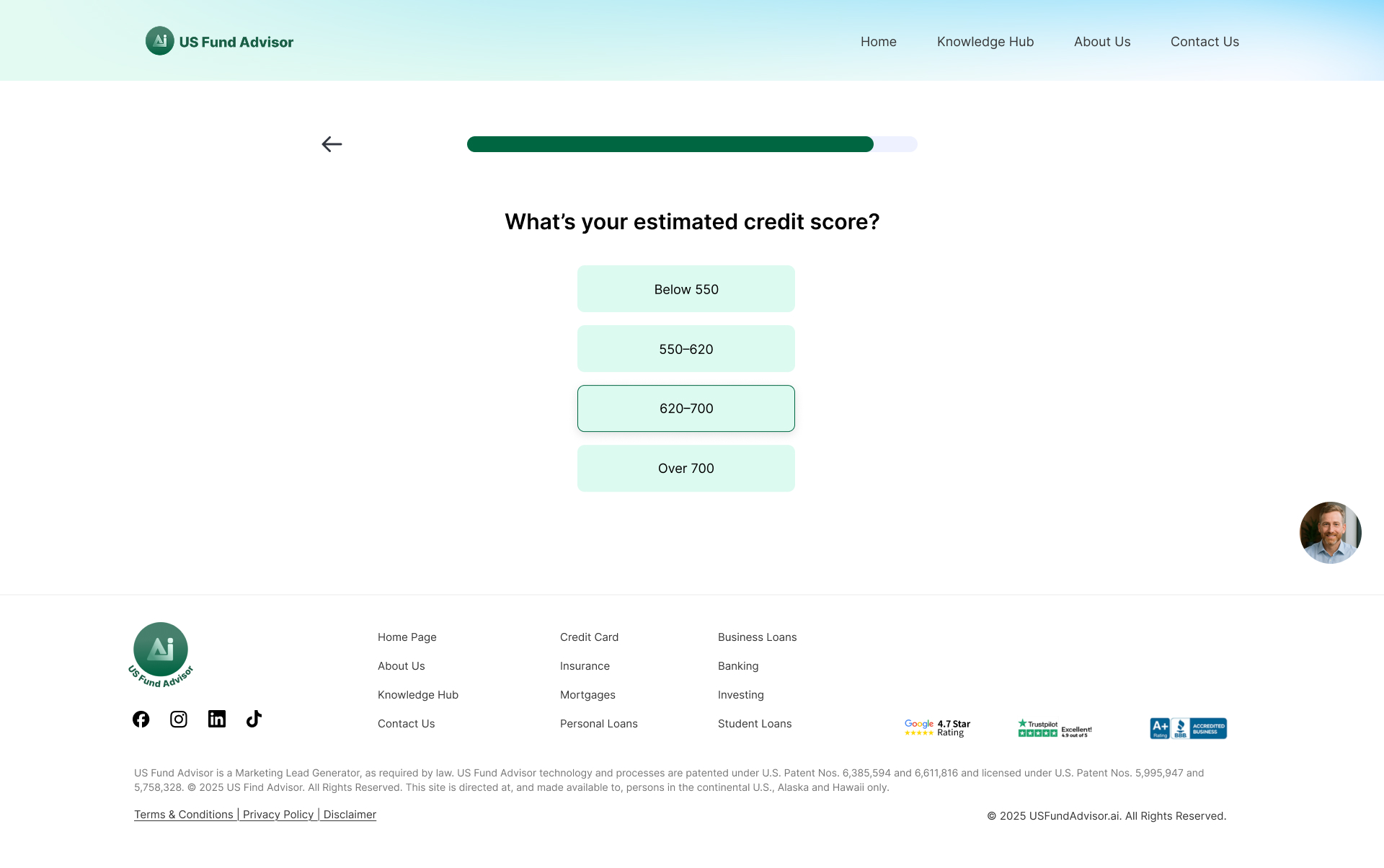Screen dimensions: 1384x868
Task: Open the Instagram social icon
Action: (179, 719)
